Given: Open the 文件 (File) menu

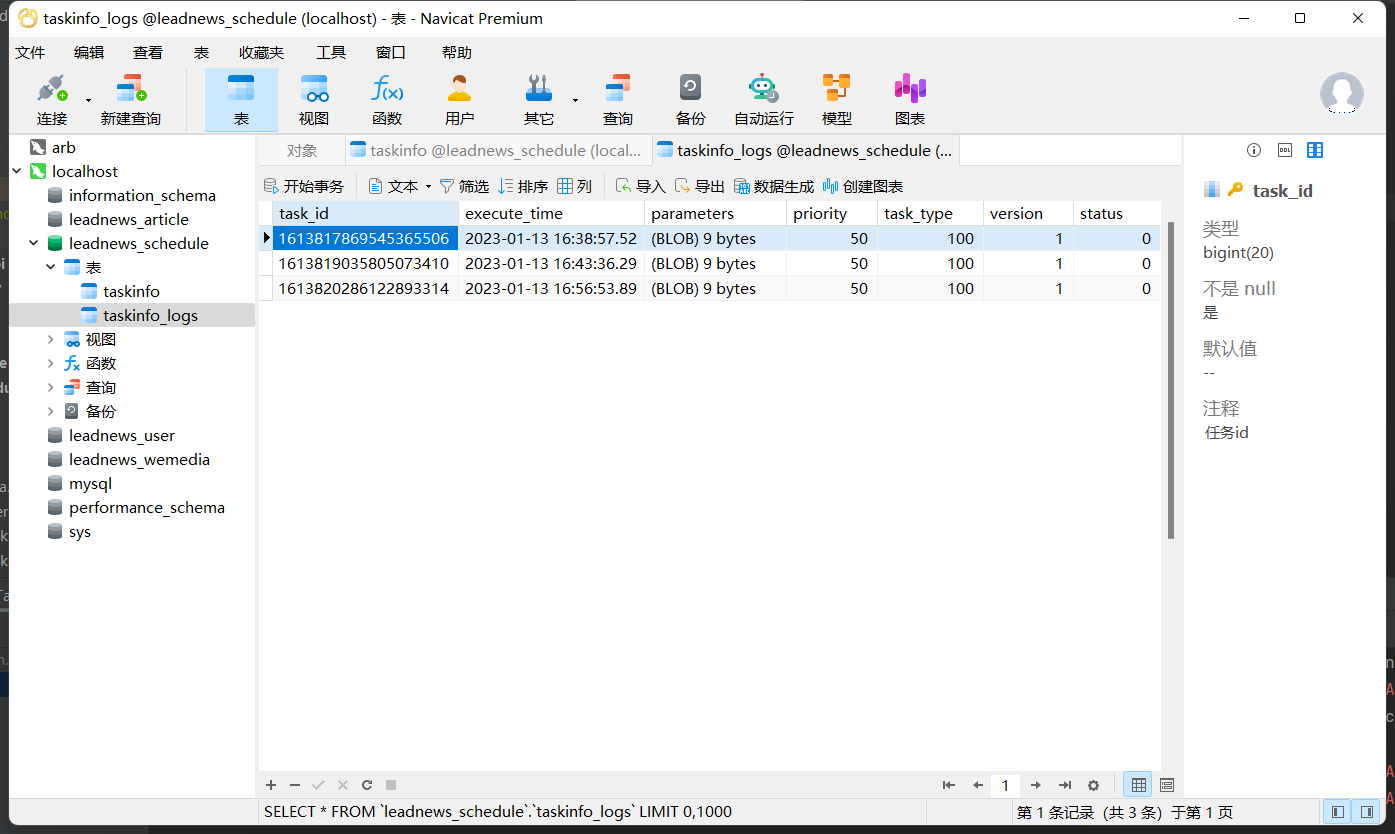Looking at the screenshot, I should coord(30,52).
